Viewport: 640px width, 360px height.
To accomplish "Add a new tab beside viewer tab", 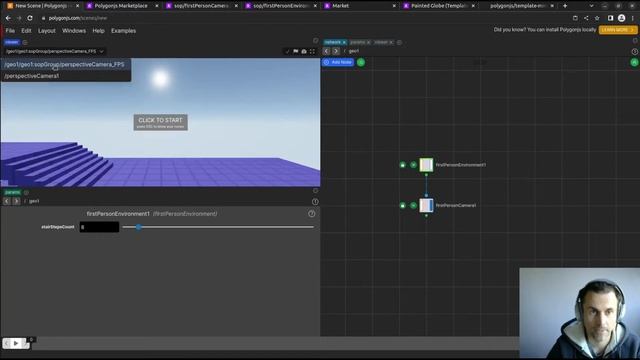I will [25, 42].
